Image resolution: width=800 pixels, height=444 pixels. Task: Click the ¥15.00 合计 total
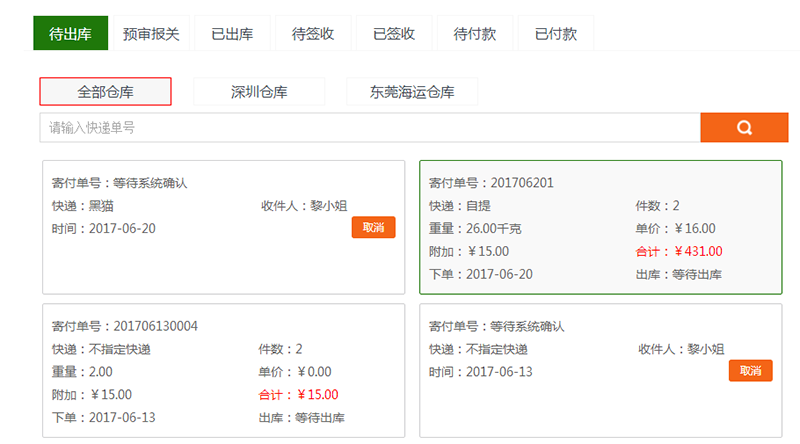(x=318, y=394)
